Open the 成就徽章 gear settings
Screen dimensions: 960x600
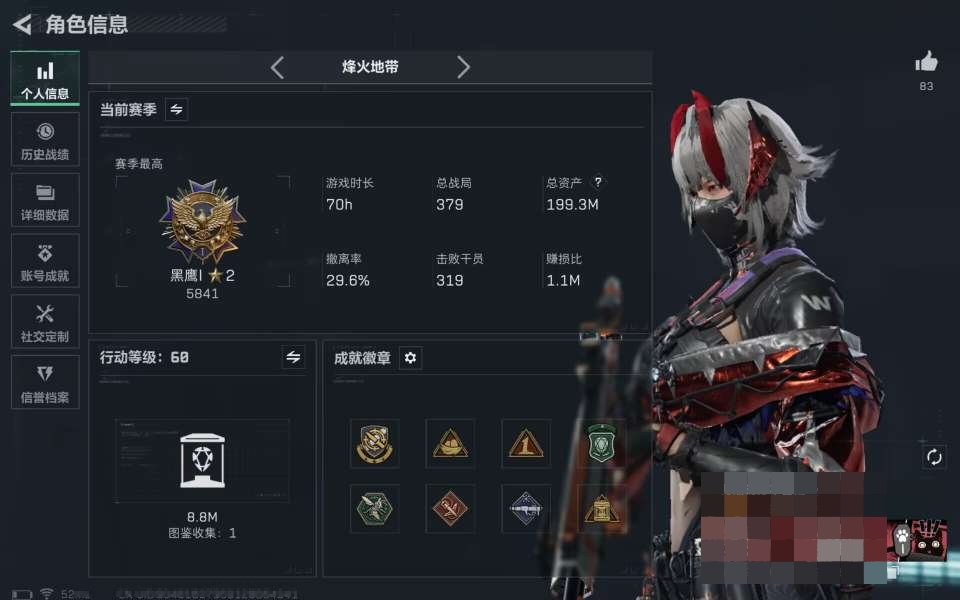pyautogui.click(x=410, y=358)
